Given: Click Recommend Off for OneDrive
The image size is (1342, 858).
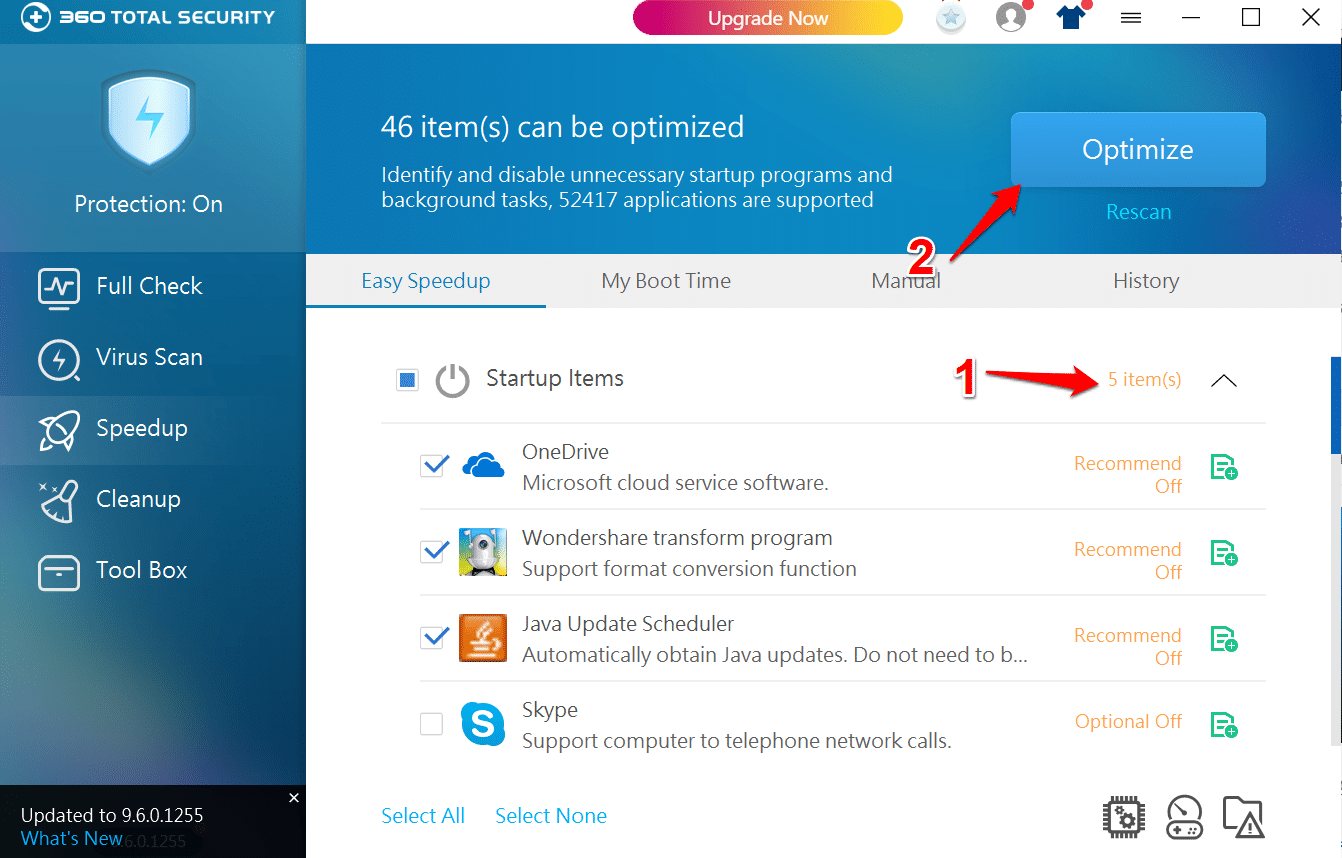Looking at the screenshot, I should coord(1128,475).
